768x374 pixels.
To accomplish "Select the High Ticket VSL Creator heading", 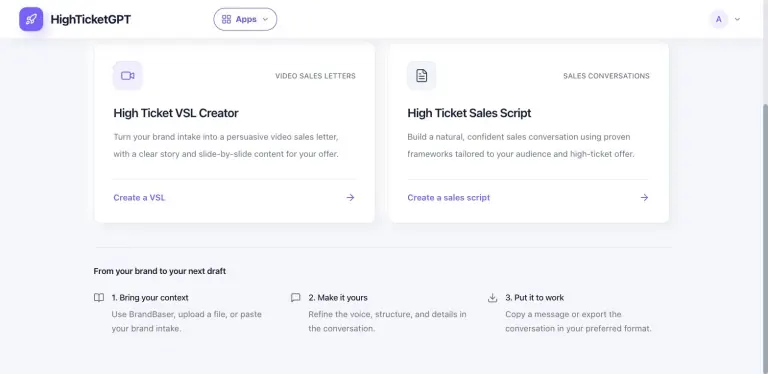I will tap(176, 113).
